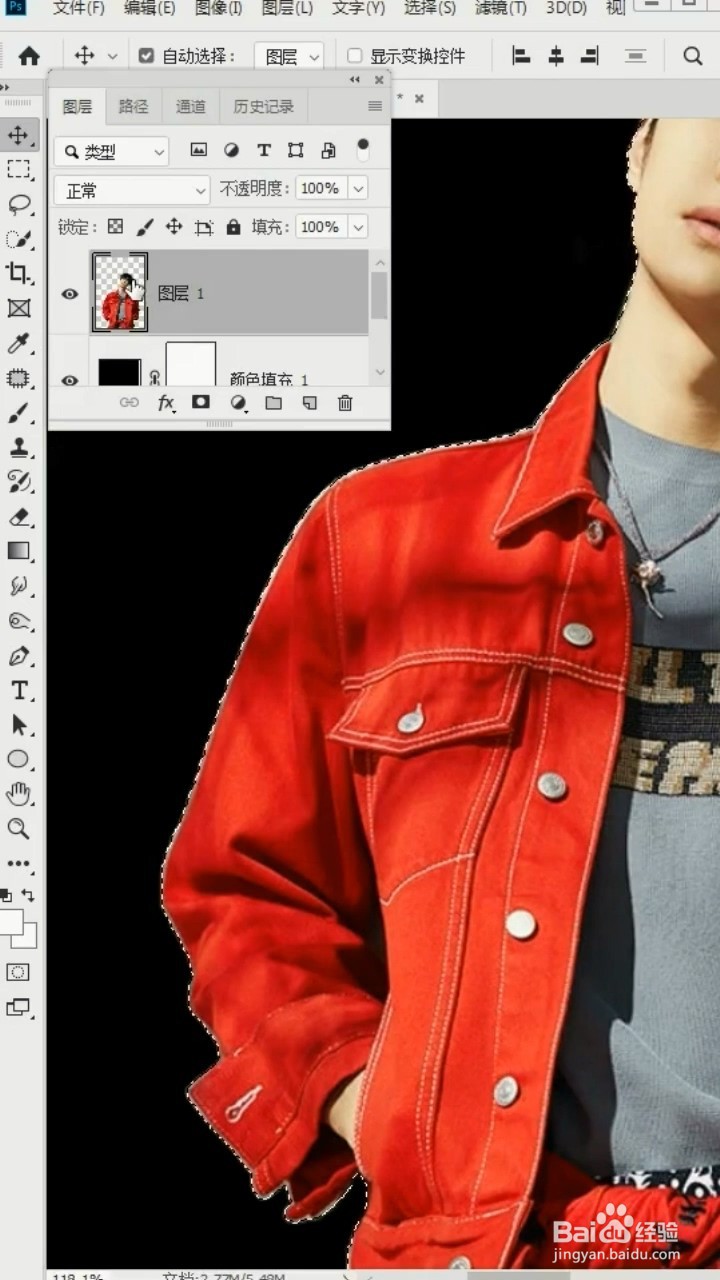
Task: Open the 不透明度 slider dropdown arrow
Action: tap(357, 188)
